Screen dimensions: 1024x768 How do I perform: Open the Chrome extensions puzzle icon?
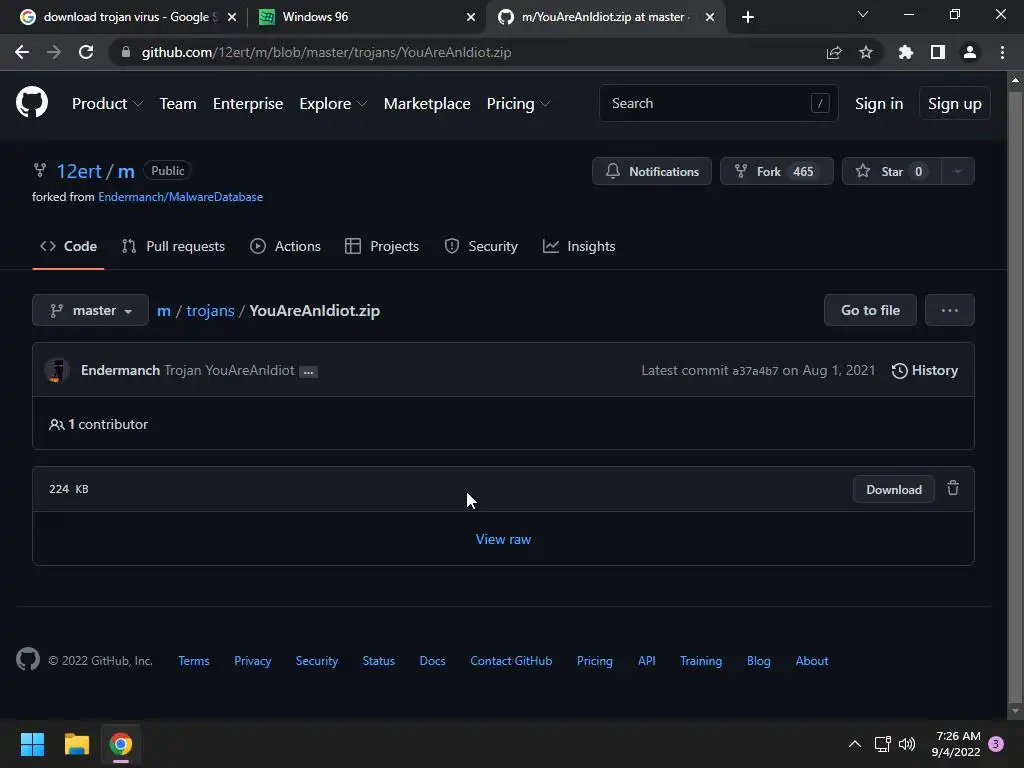pos(905,52)
